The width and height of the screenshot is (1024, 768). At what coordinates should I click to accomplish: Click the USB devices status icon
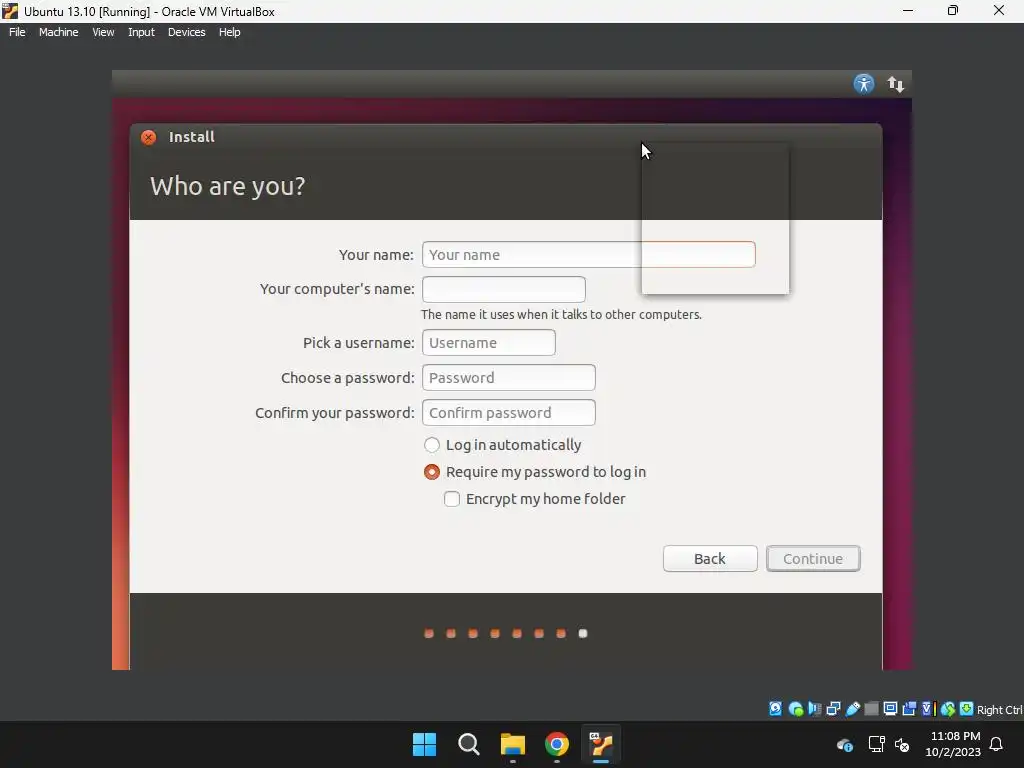pos(852,709)
